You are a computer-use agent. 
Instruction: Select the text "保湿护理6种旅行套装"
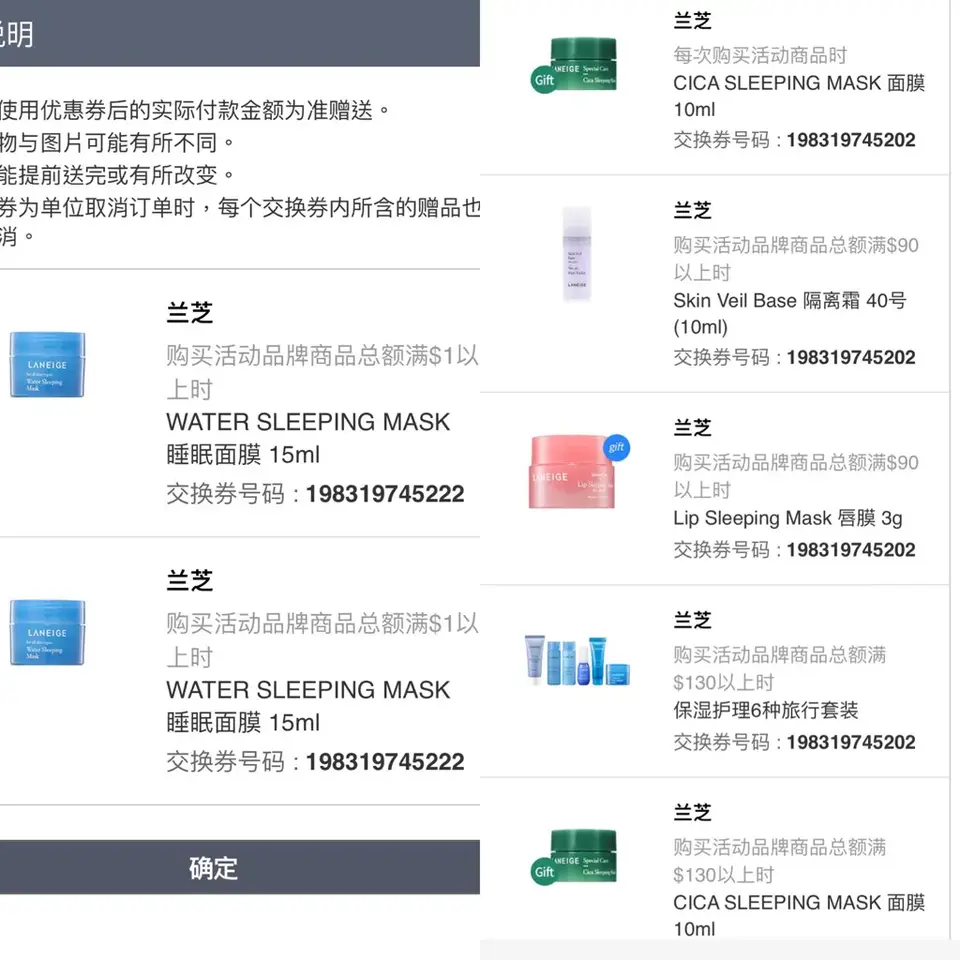pos(765,710)
